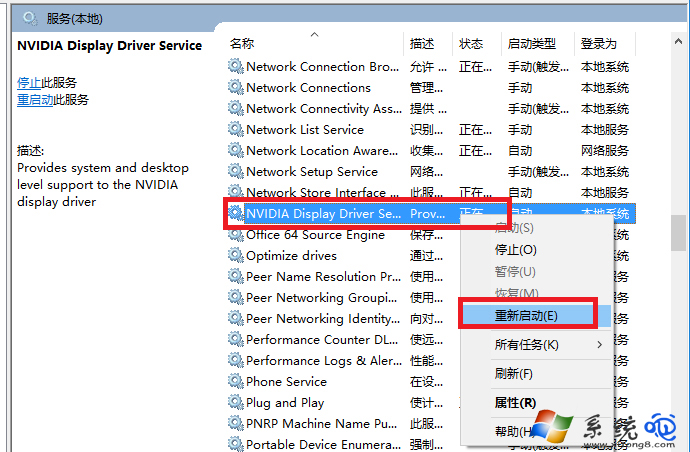Choose Restart (重新启动) from context menu

pos(526,315)
